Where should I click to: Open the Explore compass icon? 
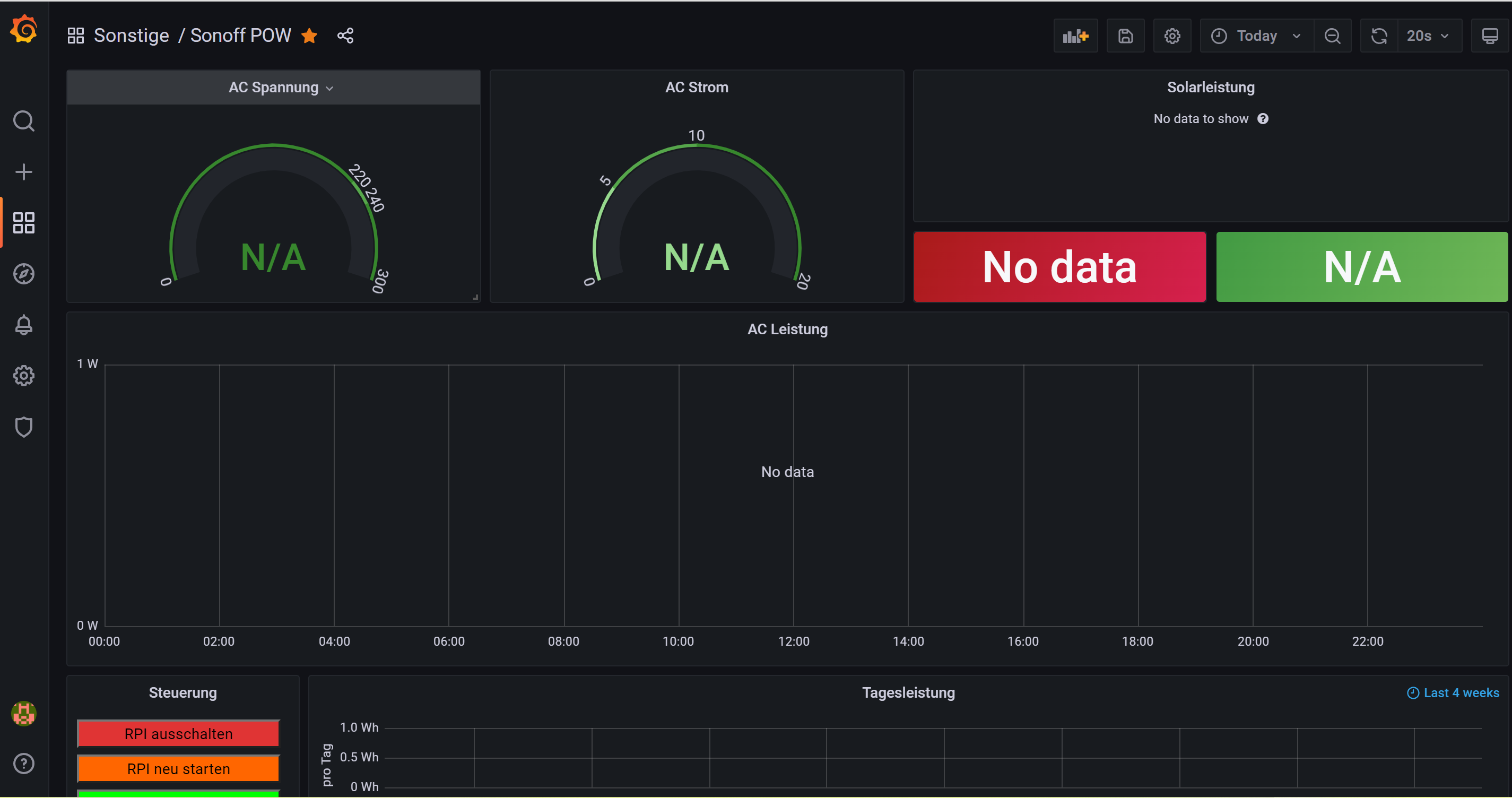pos(23,274)
